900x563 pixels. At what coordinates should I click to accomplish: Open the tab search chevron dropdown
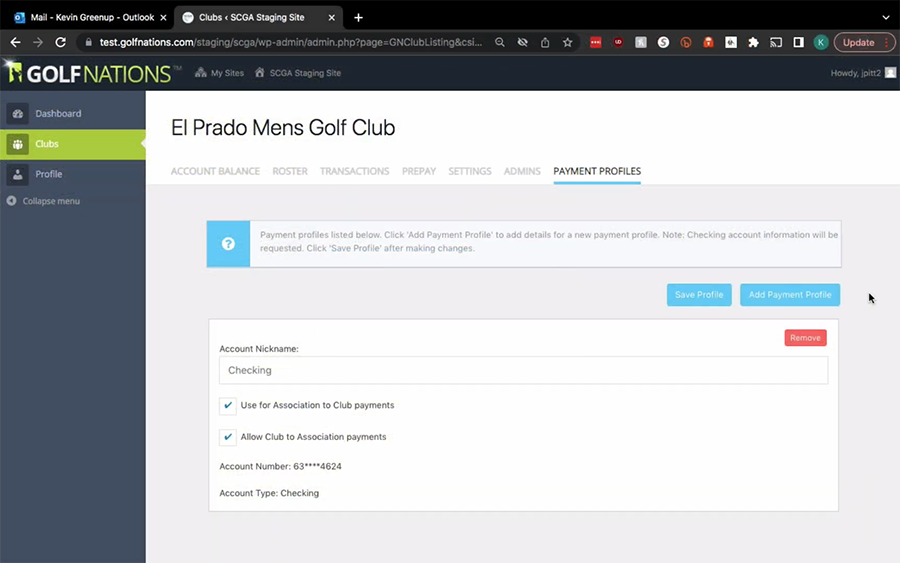[x=886, y=18]
